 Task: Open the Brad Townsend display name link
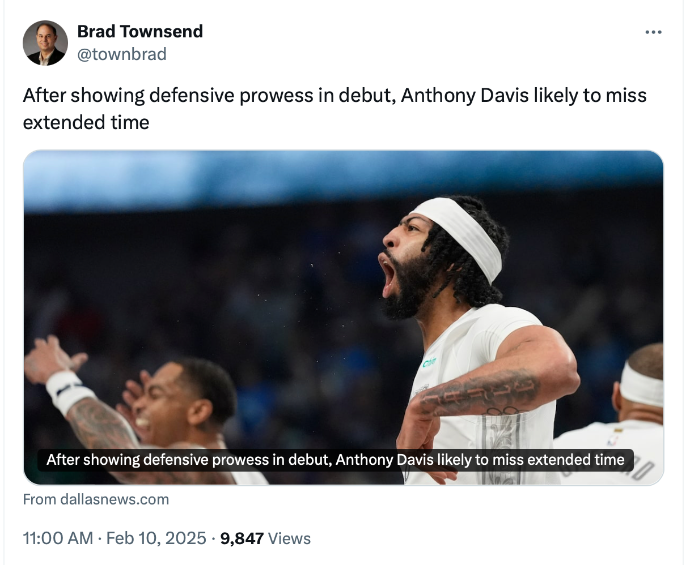click(x=140, y=31)
